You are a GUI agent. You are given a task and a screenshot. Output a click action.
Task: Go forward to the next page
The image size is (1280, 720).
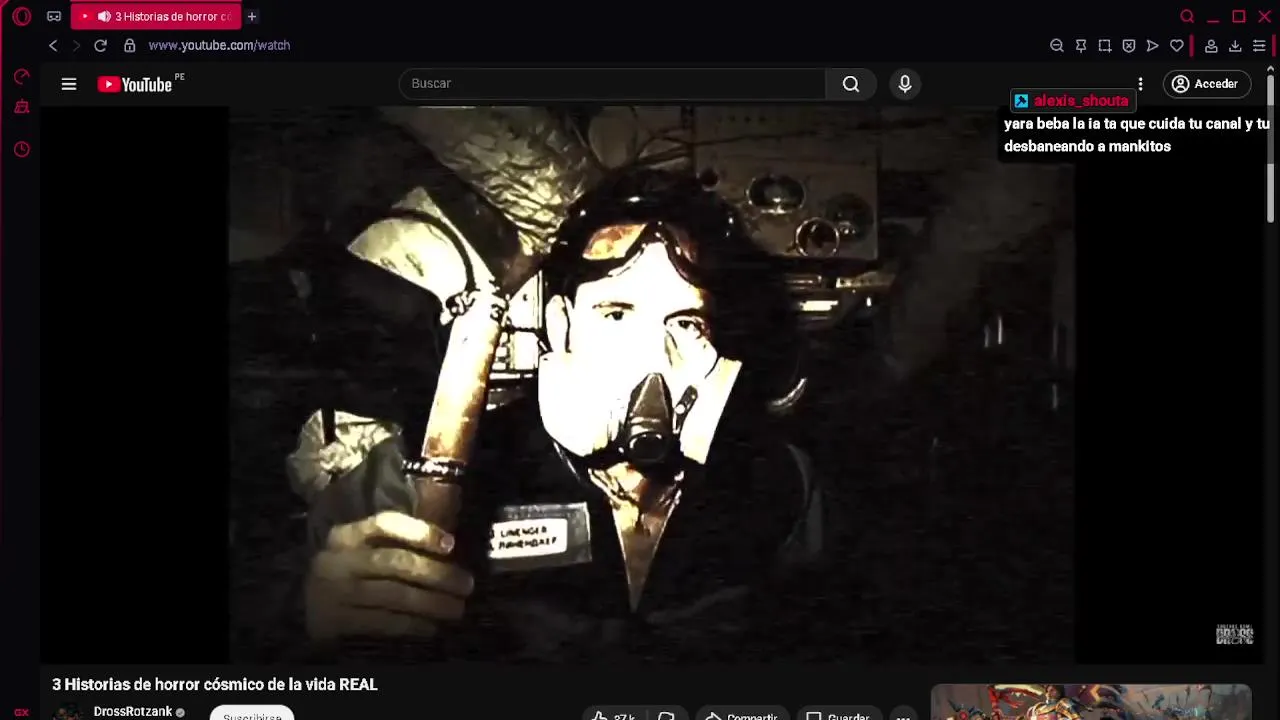[76, 45]
